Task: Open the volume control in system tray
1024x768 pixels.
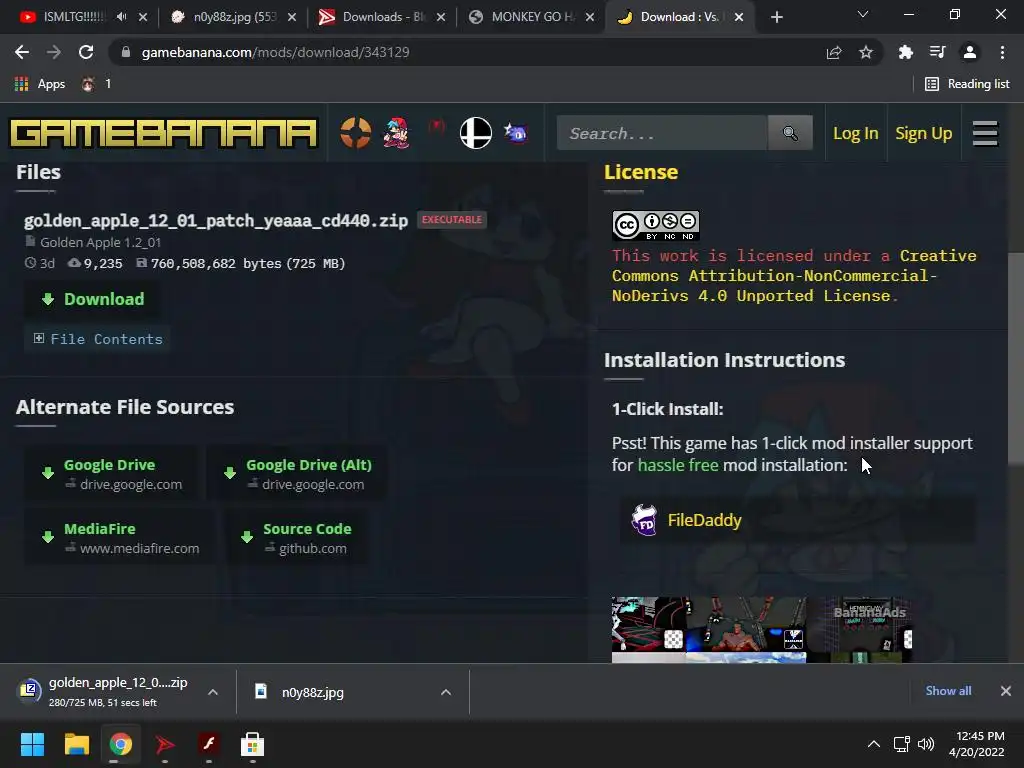Action: point(926,744)
